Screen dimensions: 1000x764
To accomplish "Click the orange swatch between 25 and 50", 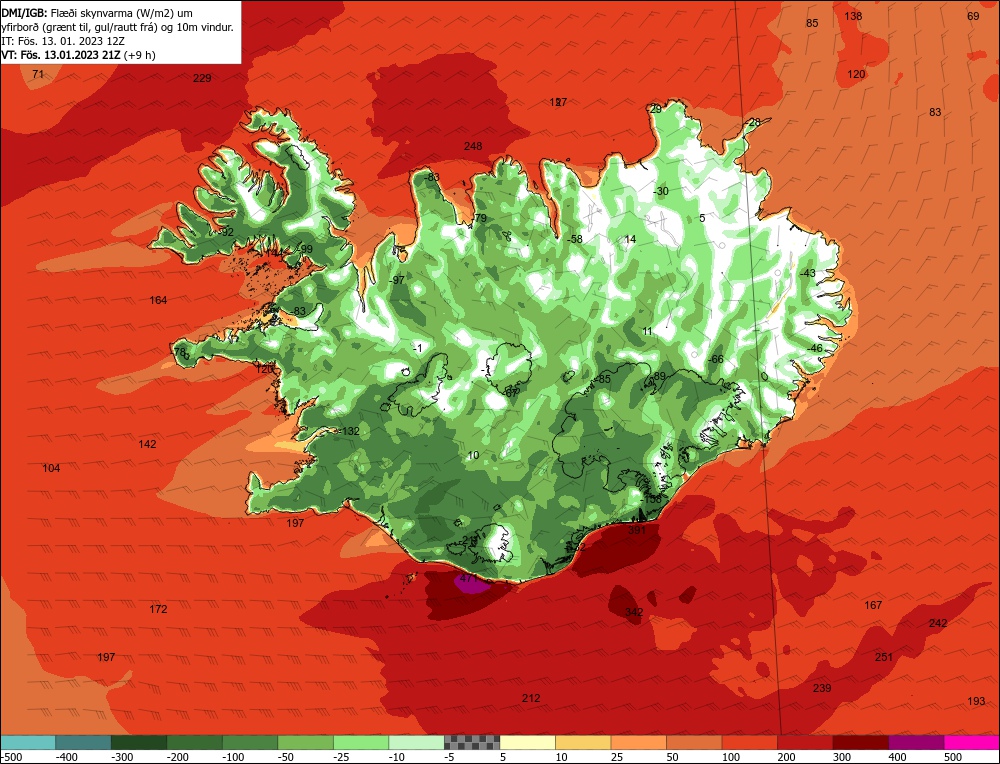I will click(638, 742).
